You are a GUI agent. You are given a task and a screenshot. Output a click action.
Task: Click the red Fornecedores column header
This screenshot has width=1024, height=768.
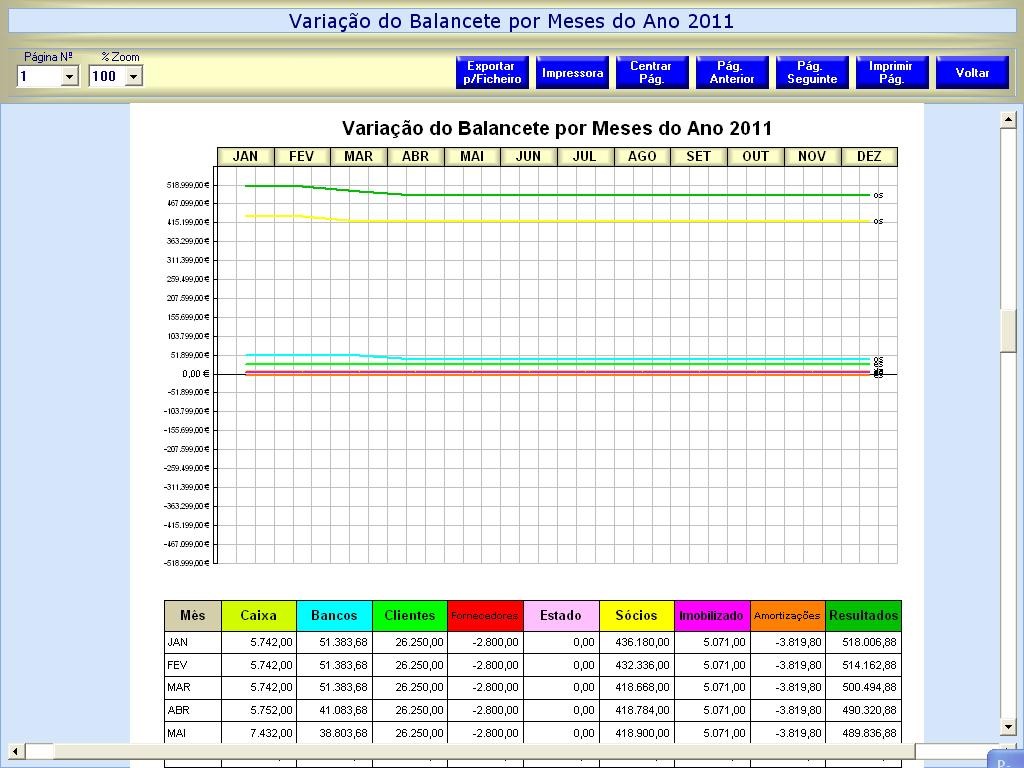coord(485,616)
